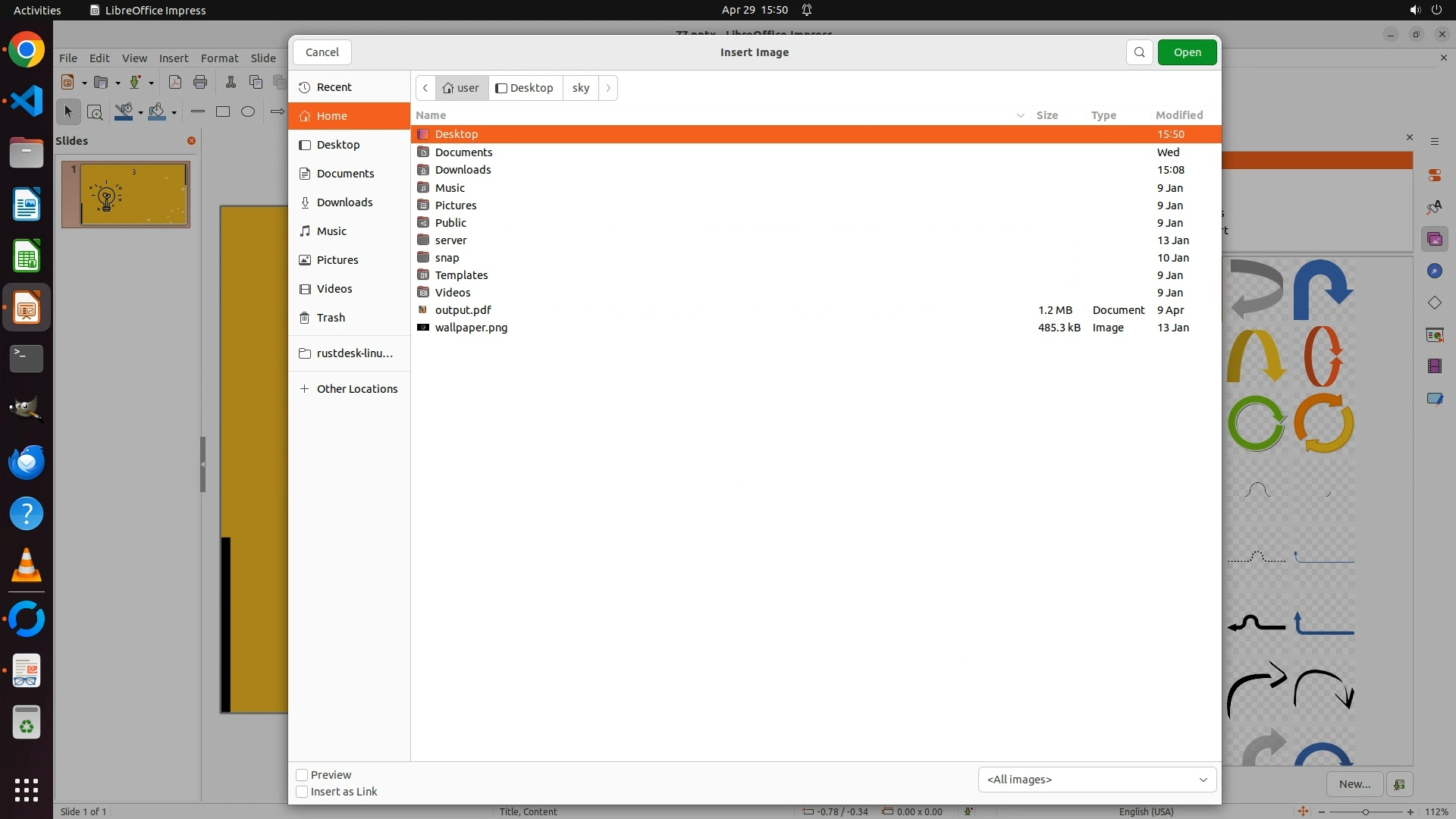Screen dimensions: 1456x819
Task: Open the Insert menu
Action: pyautogui.click(x=173, y=58)
